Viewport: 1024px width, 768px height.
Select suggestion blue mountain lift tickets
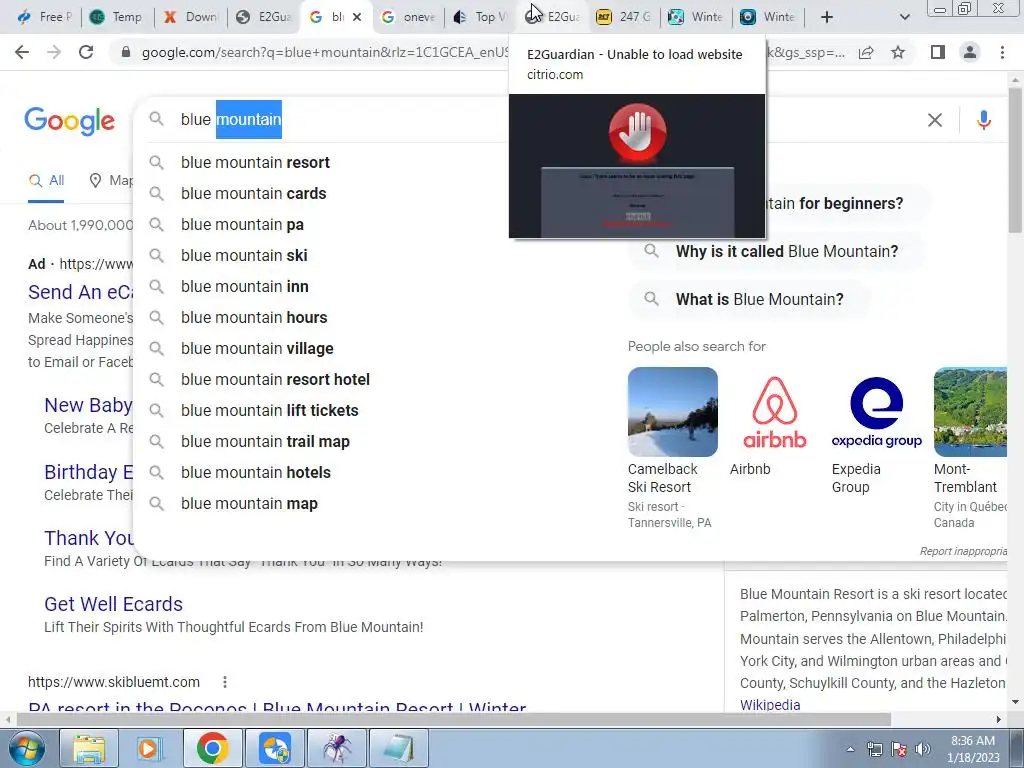pyautogui.click(x=270, y=411)
